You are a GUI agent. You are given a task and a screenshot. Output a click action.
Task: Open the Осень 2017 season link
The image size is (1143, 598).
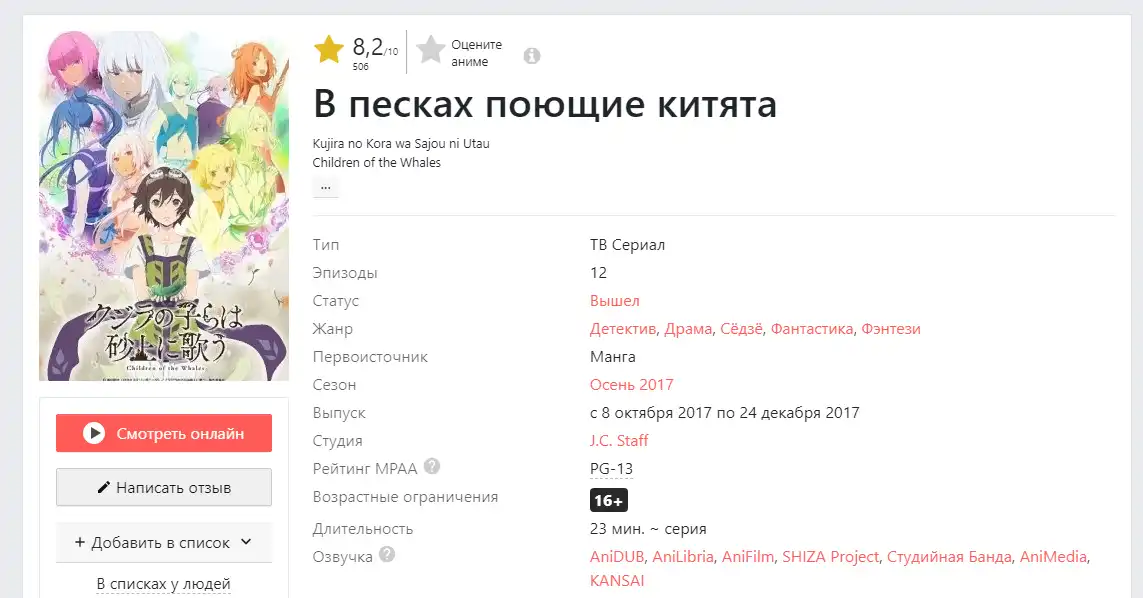coord(631,384)
